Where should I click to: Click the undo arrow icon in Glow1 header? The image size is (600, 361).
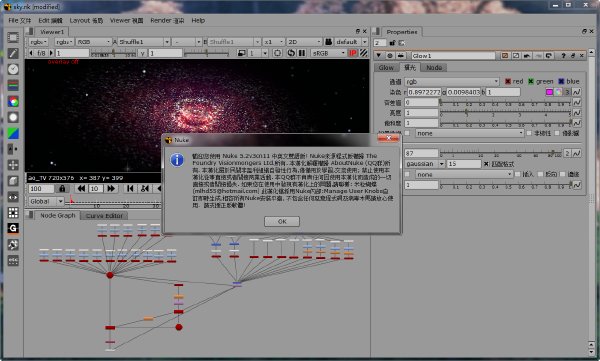coord(527,56)
